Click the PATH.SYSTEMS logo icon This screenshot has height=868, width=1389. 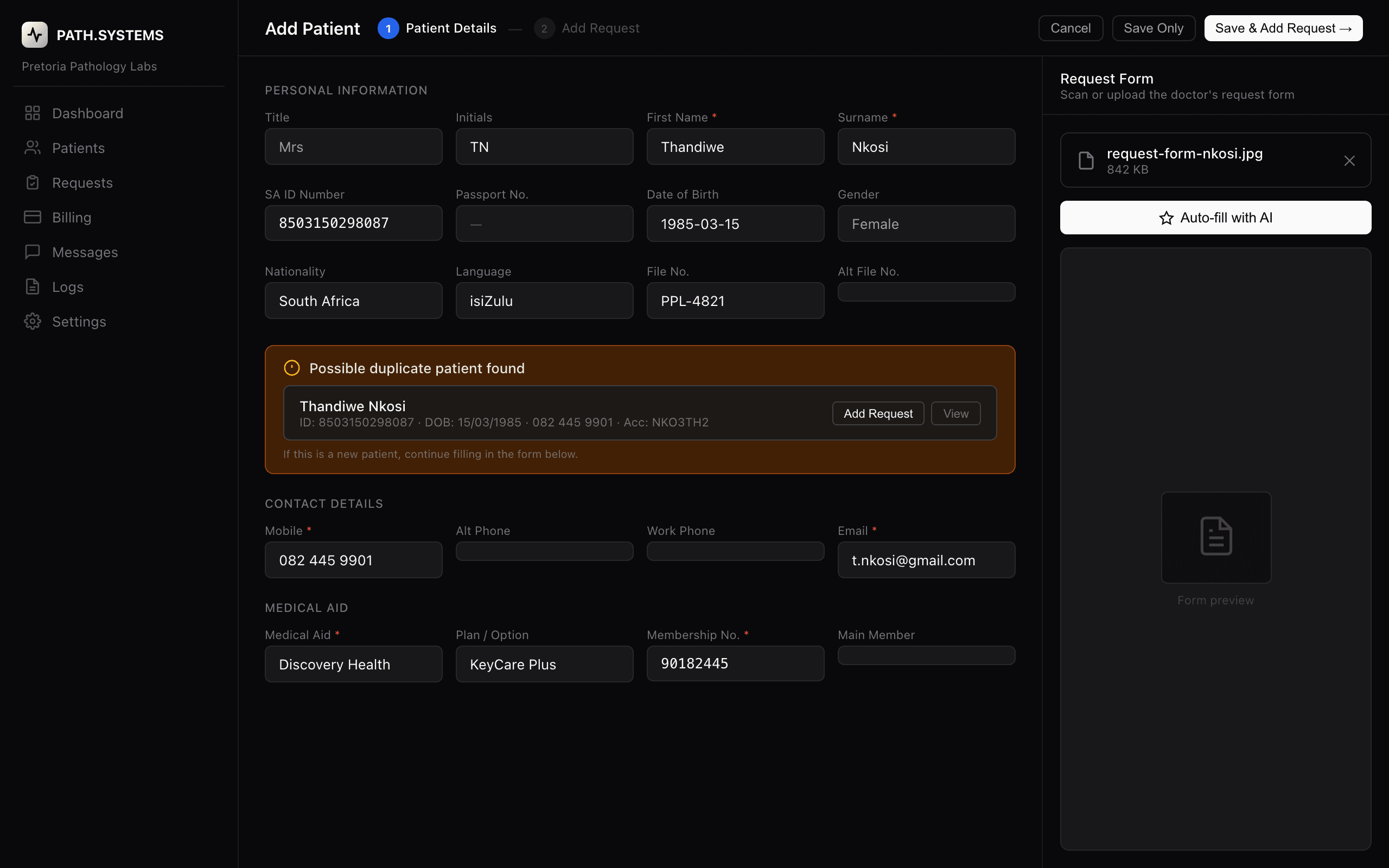pyautogui.click(x=34, y=34)
